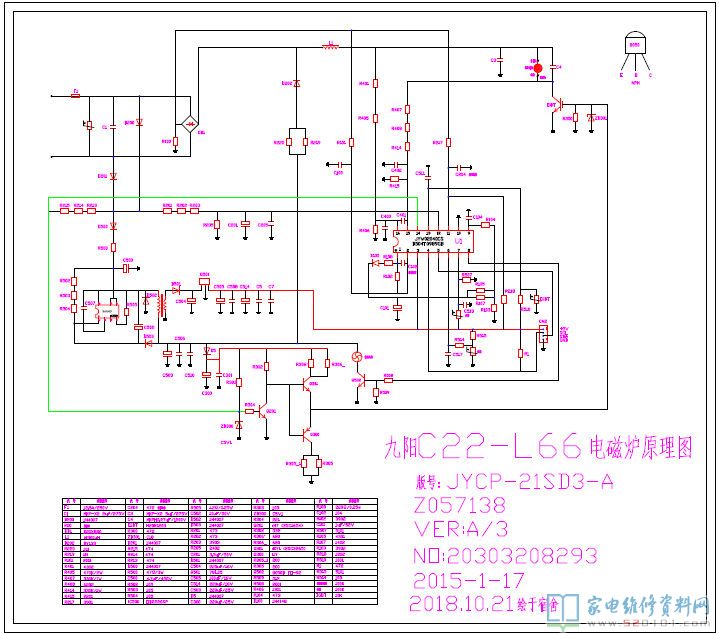Select the L1 inductor coil symbol

coord(331,46)
